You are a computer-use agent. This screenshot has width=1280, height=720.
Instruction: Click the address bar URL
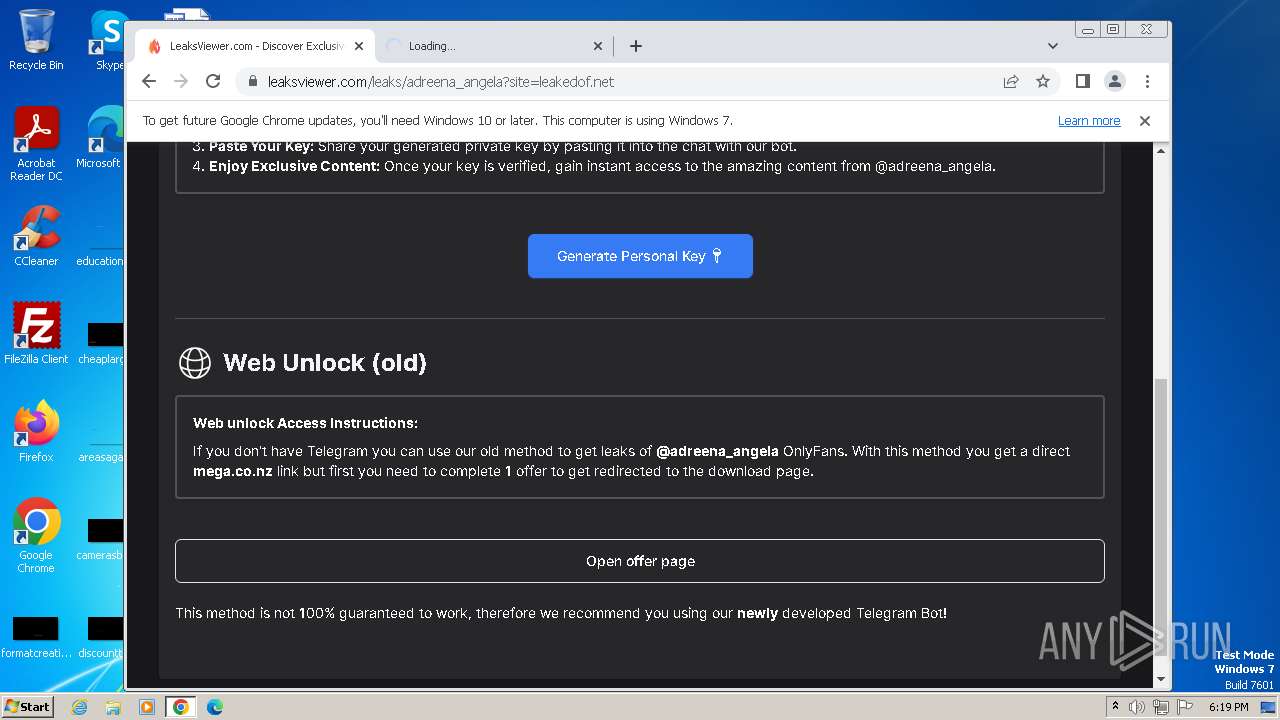pyautogui.click(x=441, y=82)
